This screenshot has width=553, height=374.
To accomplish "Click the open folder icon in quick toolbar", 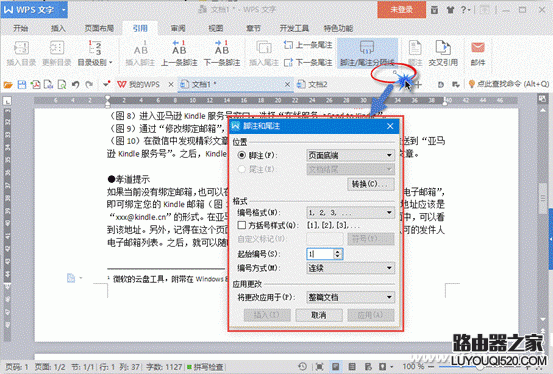I will tap(8, 85).
